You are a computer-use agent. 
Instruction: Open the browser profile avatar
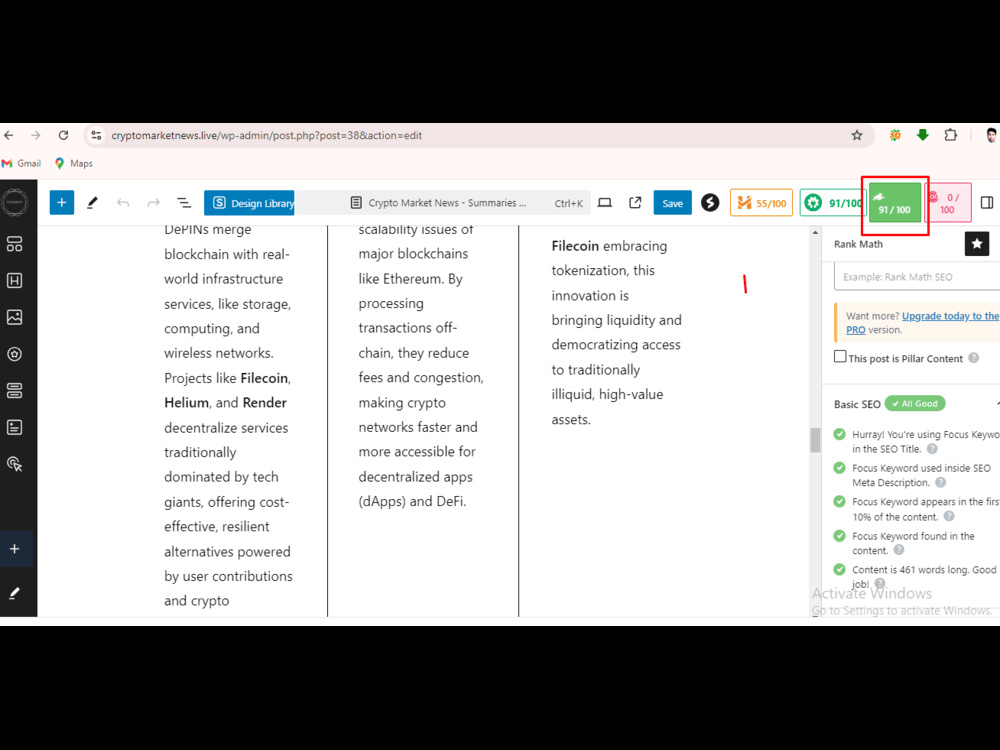992,135
